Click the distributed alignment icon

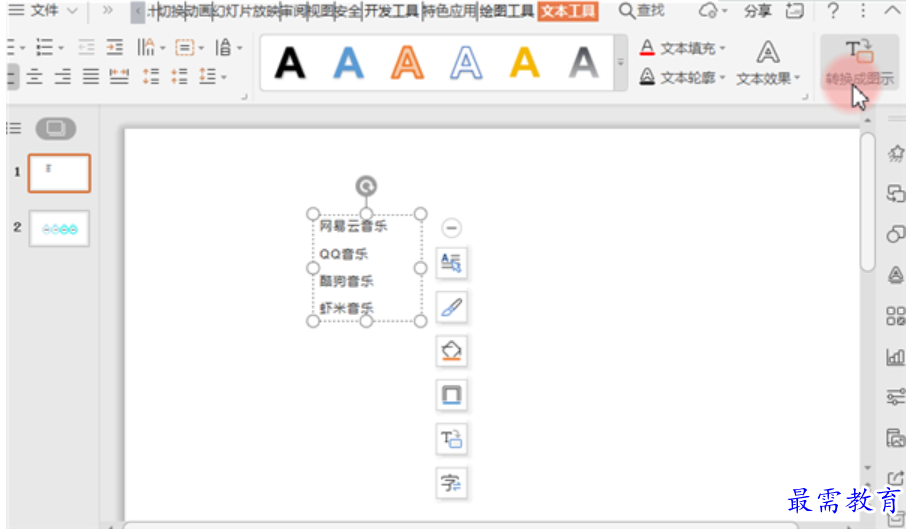(x=119, y=76)
